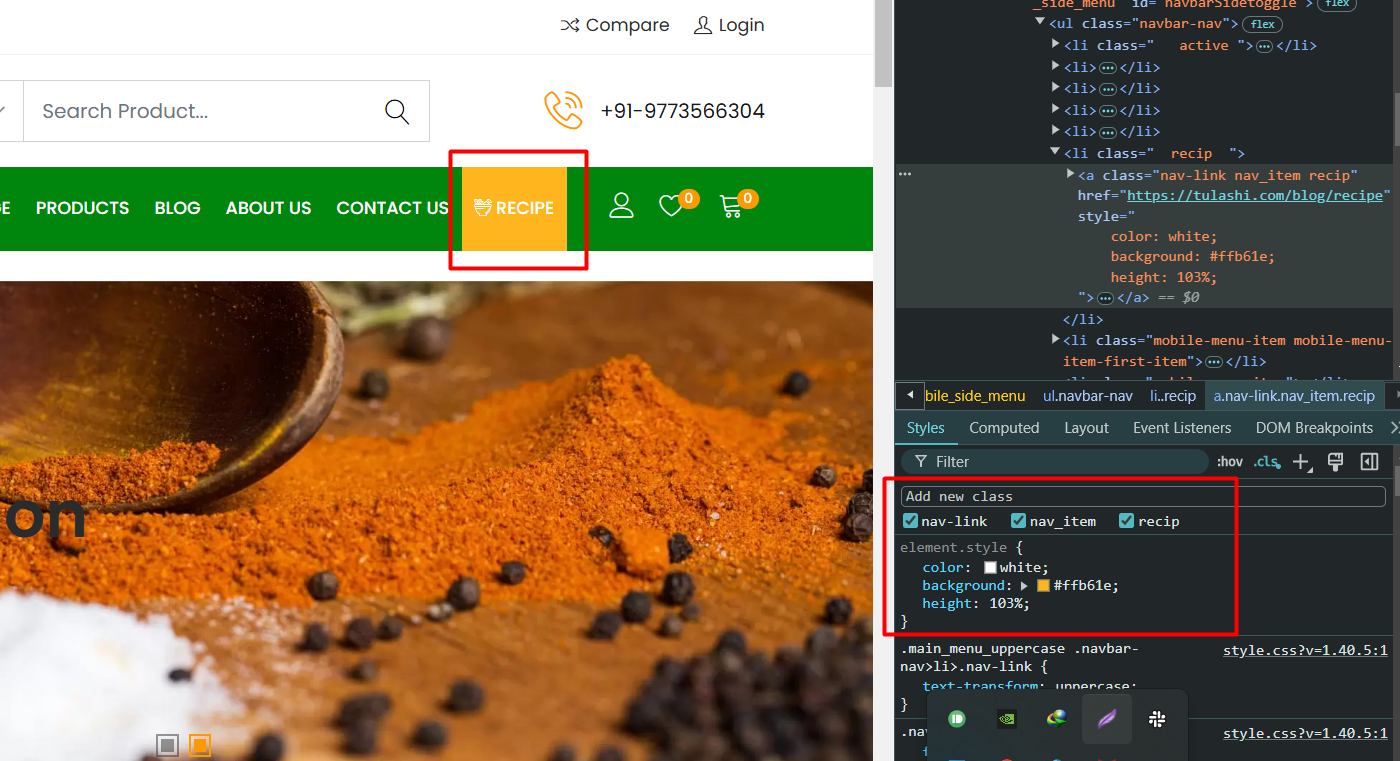Switch to the Computed tab

1004,428
